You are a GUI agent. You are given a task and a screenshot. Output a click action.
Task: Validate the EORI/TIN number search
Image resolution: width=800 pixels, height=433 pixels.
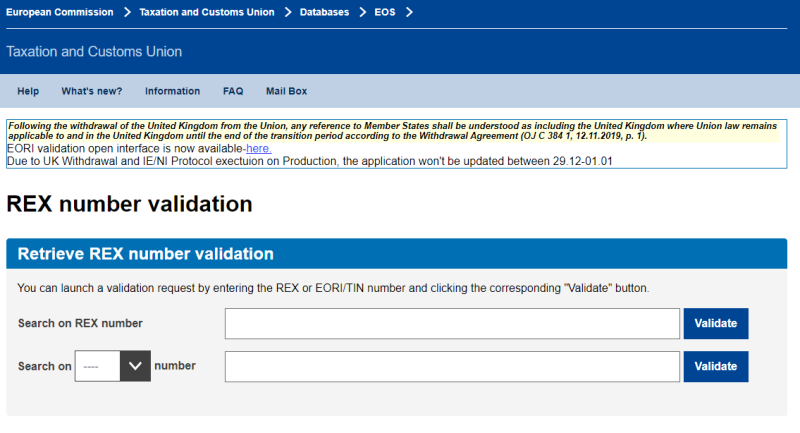click(716, 366)
